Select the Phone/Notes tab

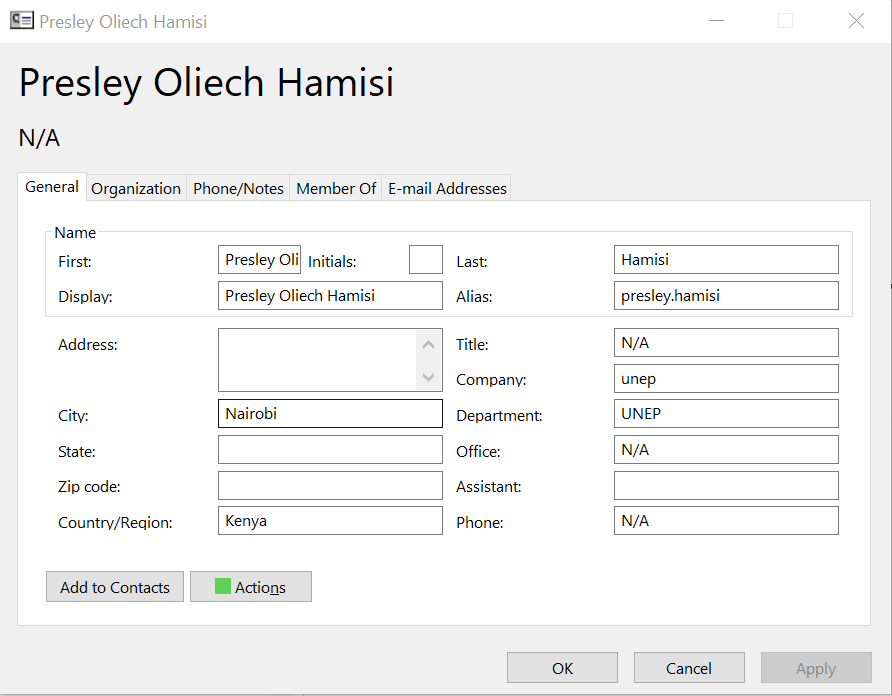pos(238,188)
